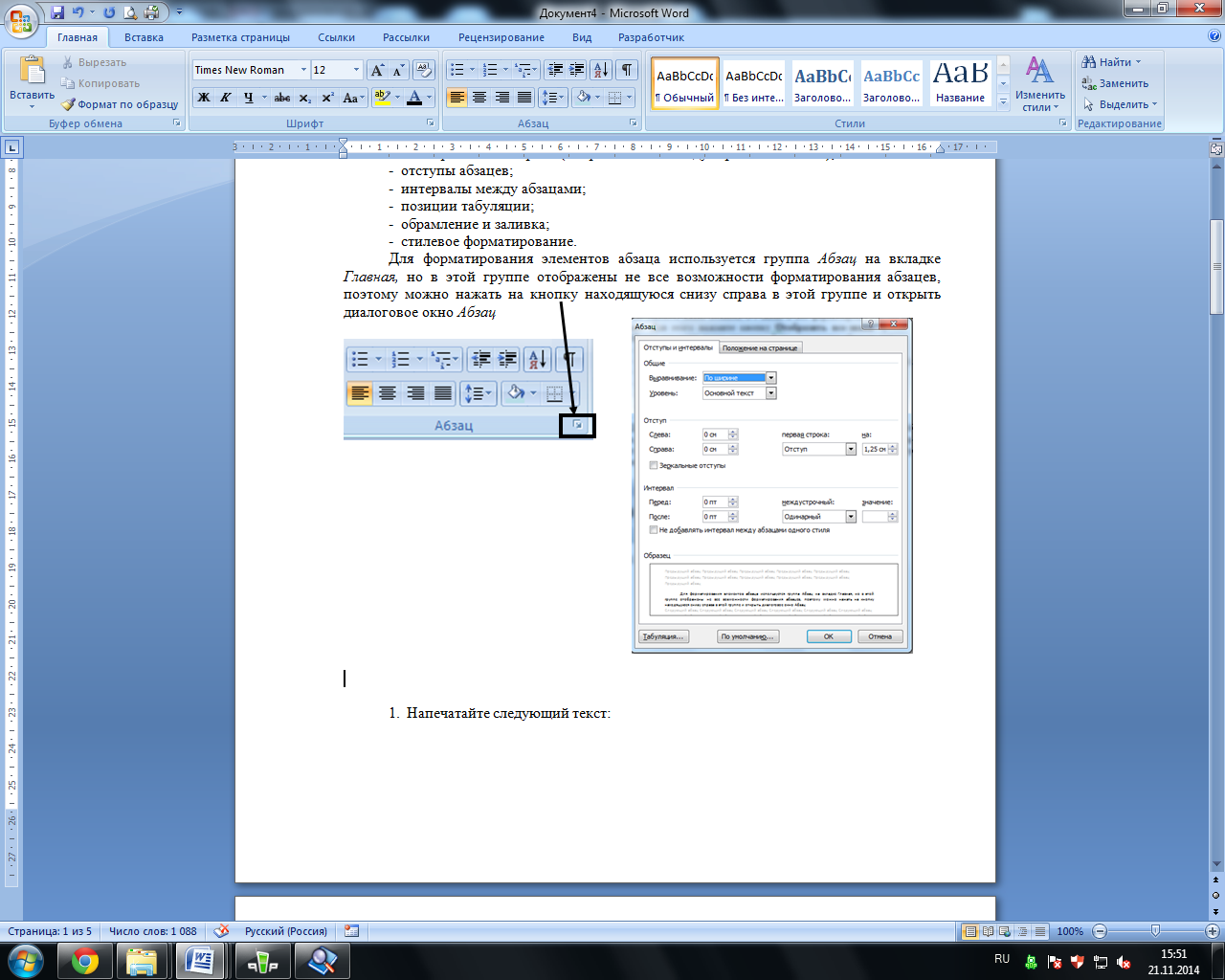The image size is (1225, 980).
Task: Click the Число слов: 1 088 indicator
Action: 153,931
